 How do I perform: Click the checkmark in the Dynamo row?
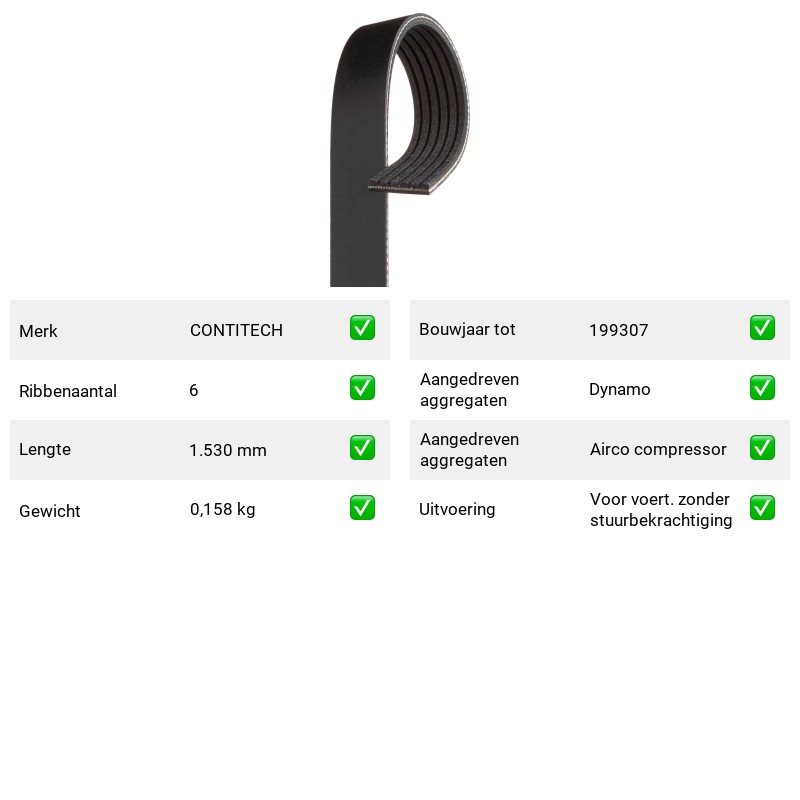762,388
